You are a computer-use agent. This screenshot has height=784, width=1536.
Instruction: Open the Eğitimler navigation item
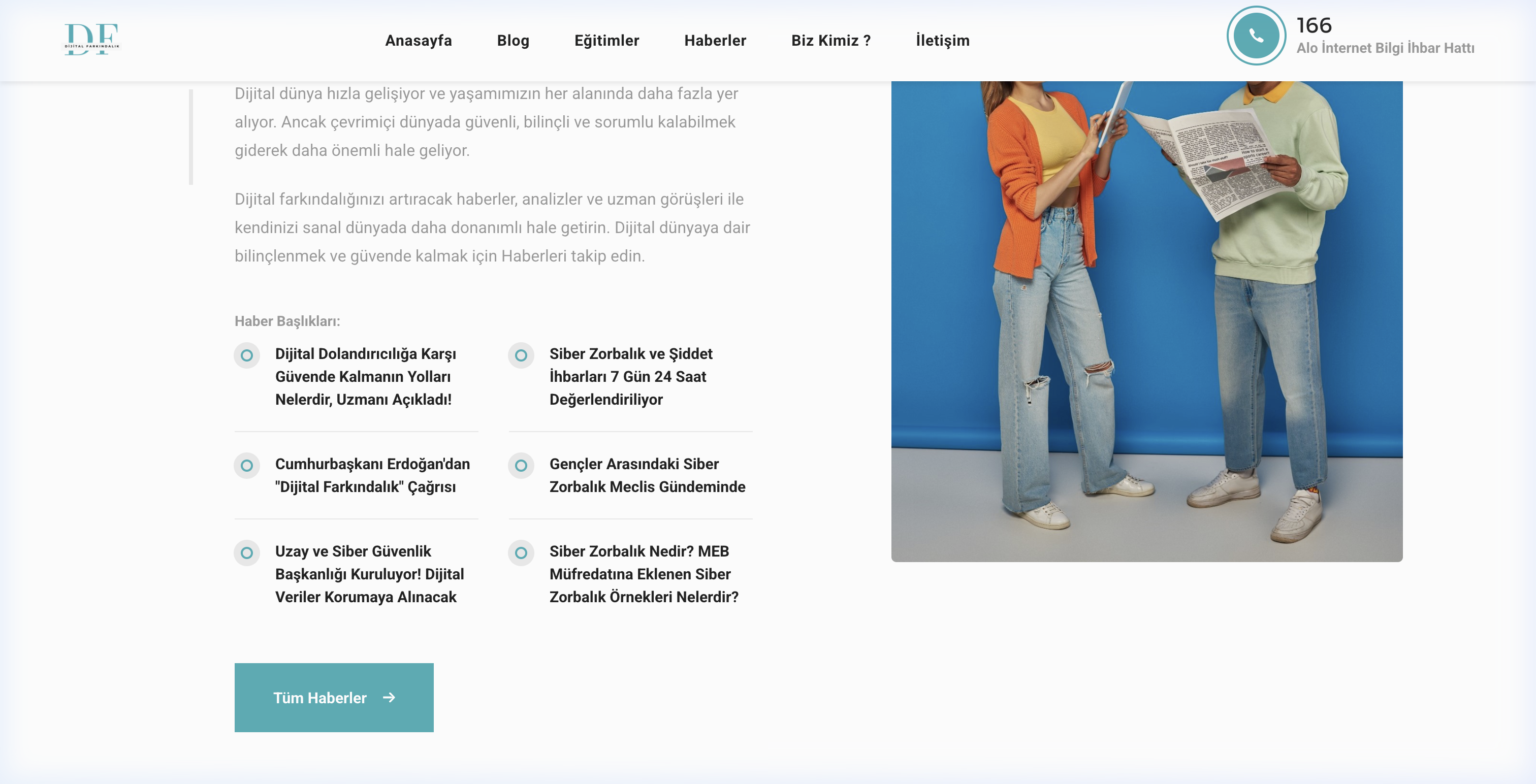tap(607, 41)
